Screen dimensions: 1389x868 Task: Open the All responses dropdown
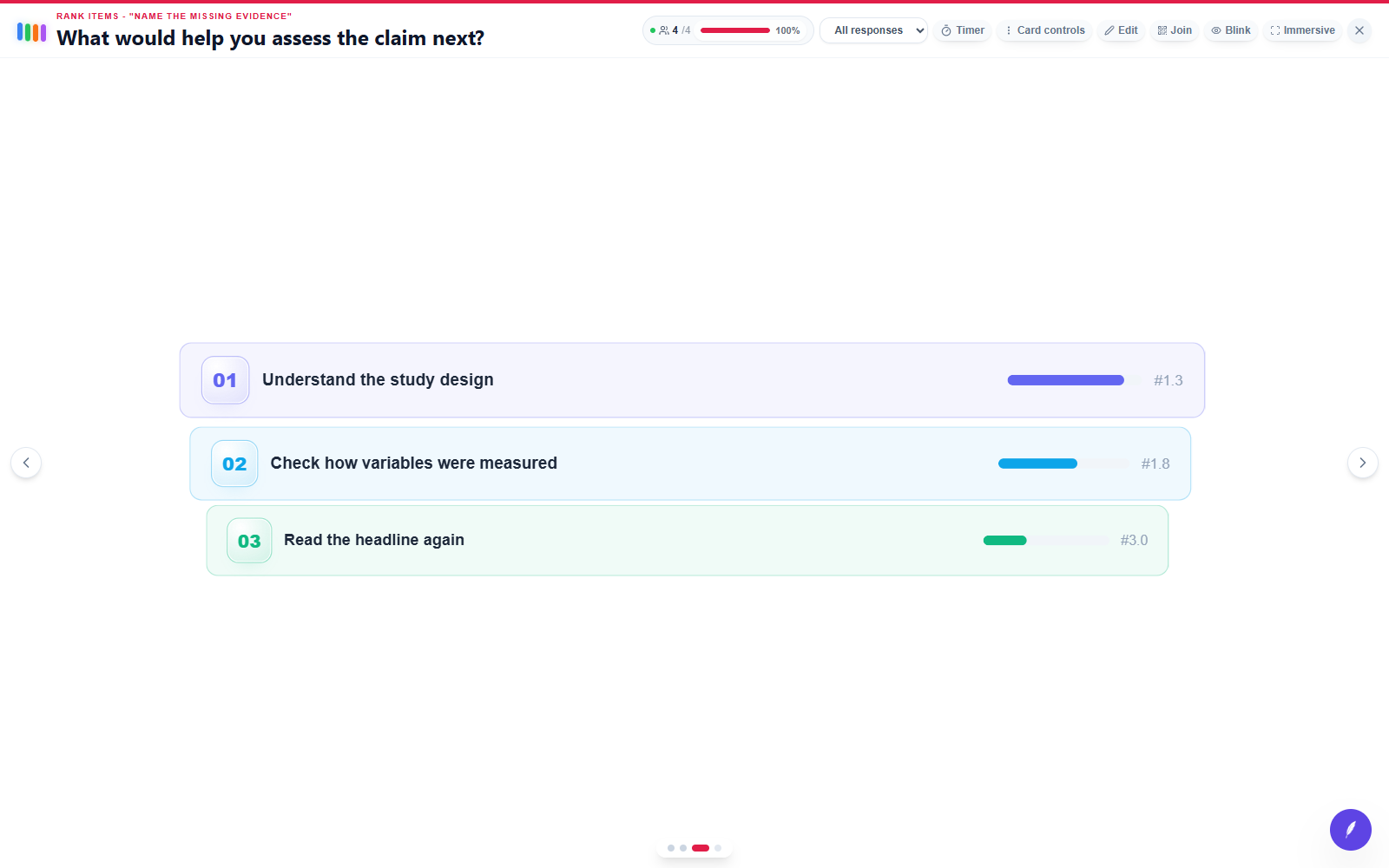pos(873,30)
